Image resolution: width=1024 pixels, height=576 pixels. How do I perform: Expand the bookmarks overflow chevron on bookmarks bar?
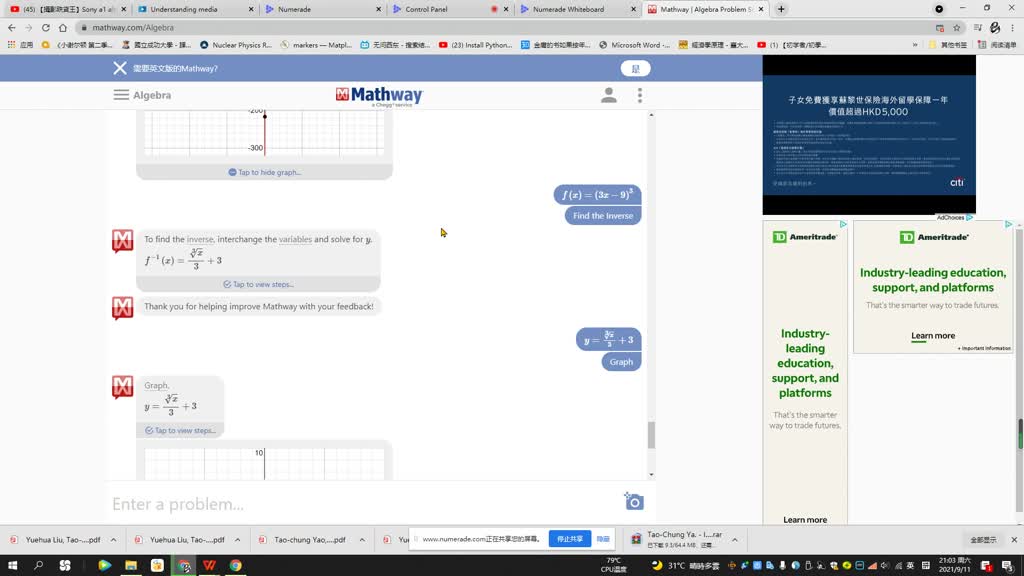916,44
